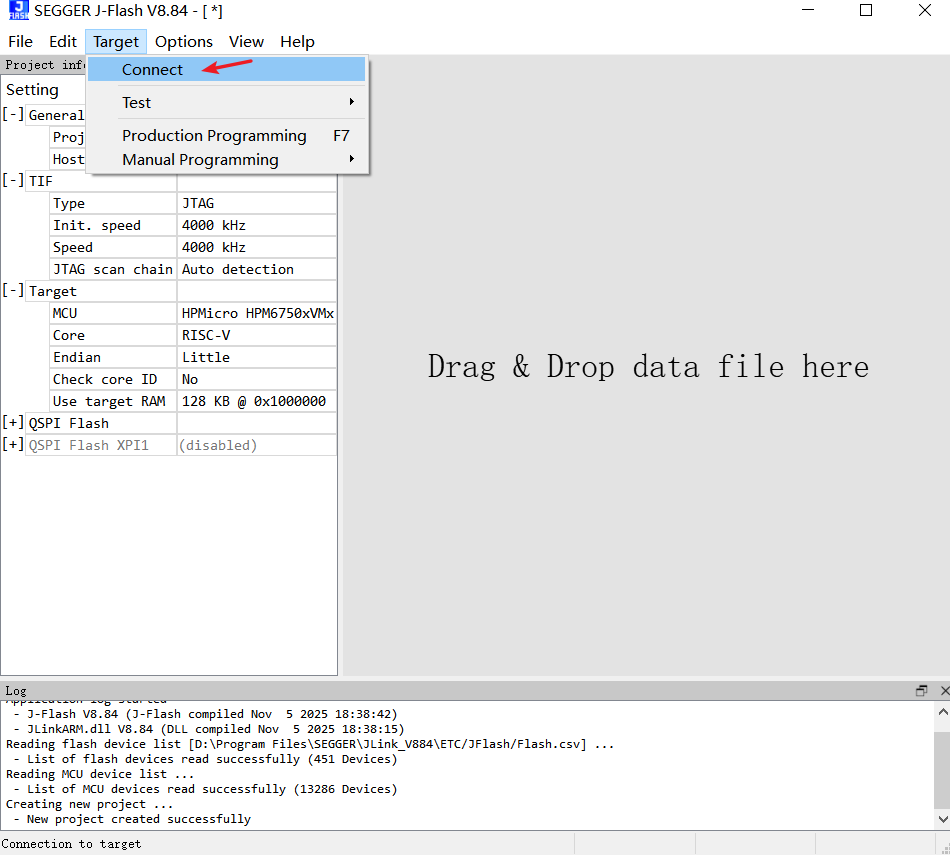950x855 pixels.
Task: Collapse the TIF settings group
Action: [13, 181]
